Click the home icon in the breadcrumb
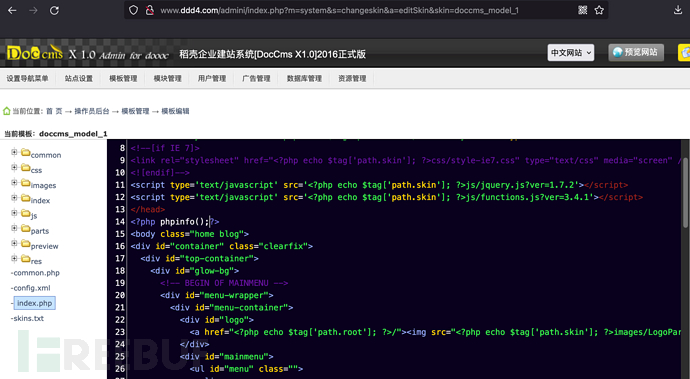690x379 pixels. (7, 111)
